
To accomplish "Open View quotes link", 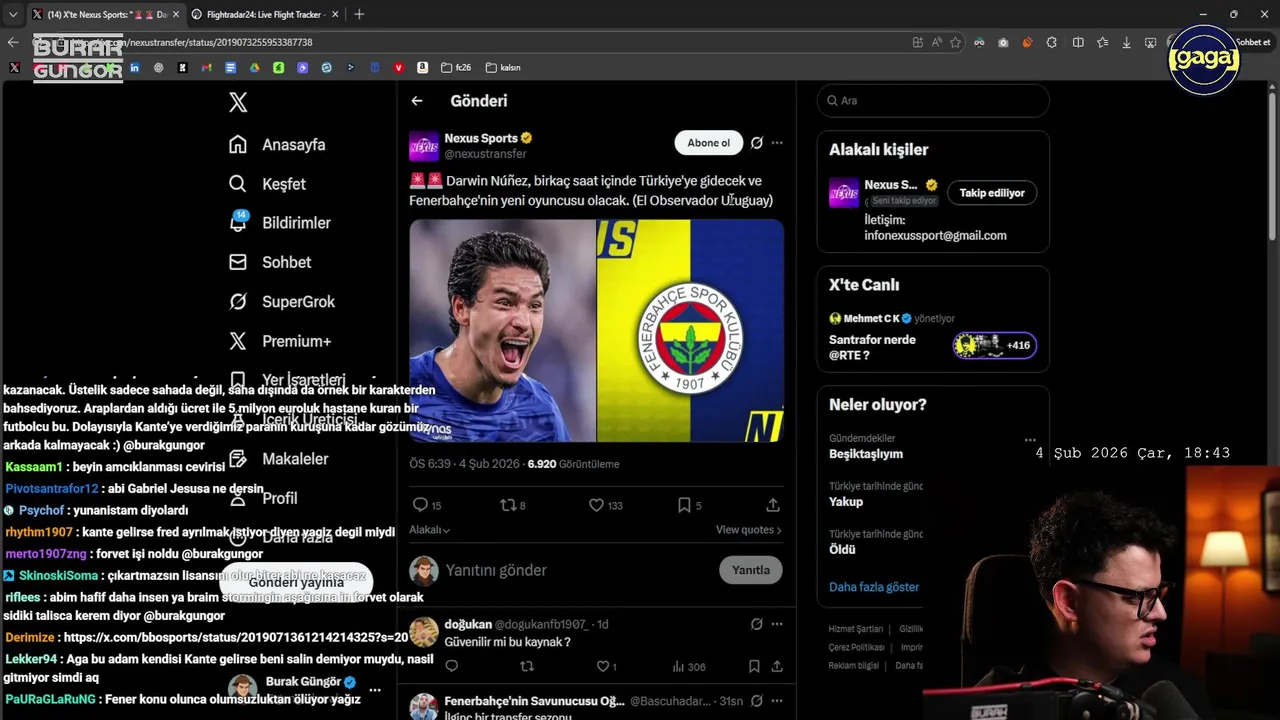I will coord(749,530).
